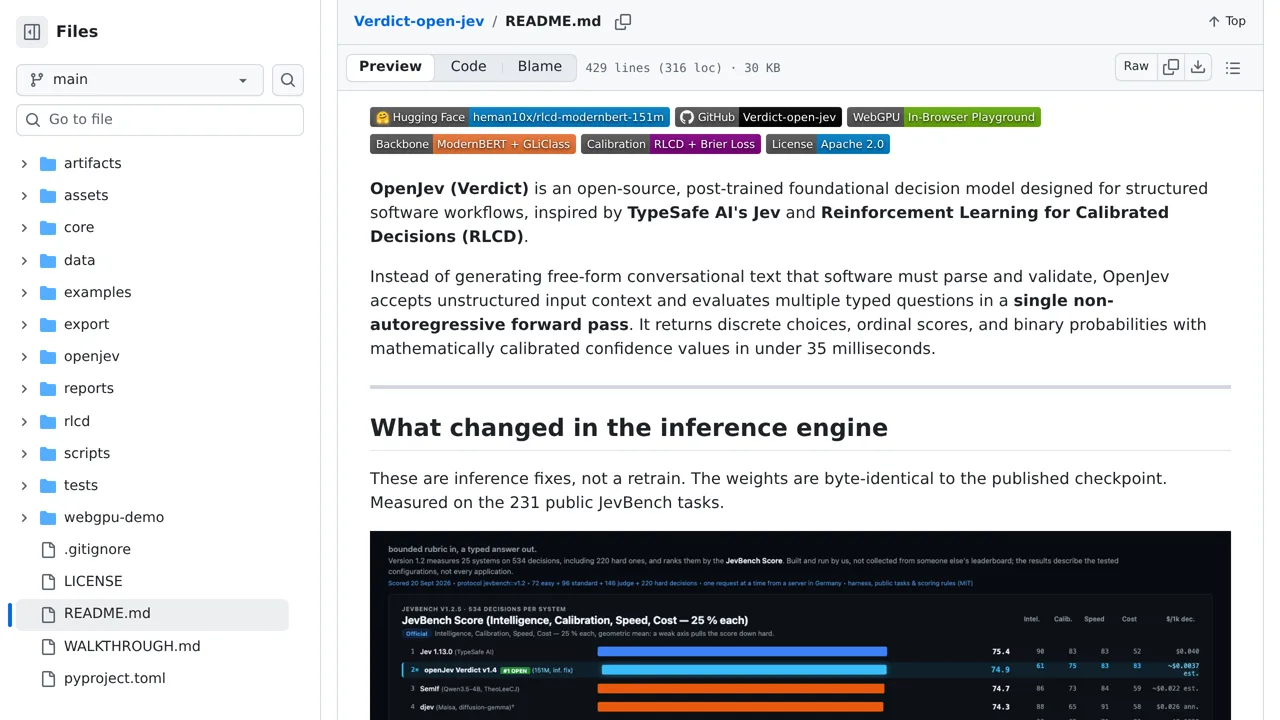Click the examples folder icon
Viewport: 1280px width, 720px height.
(x=48, y=292)
